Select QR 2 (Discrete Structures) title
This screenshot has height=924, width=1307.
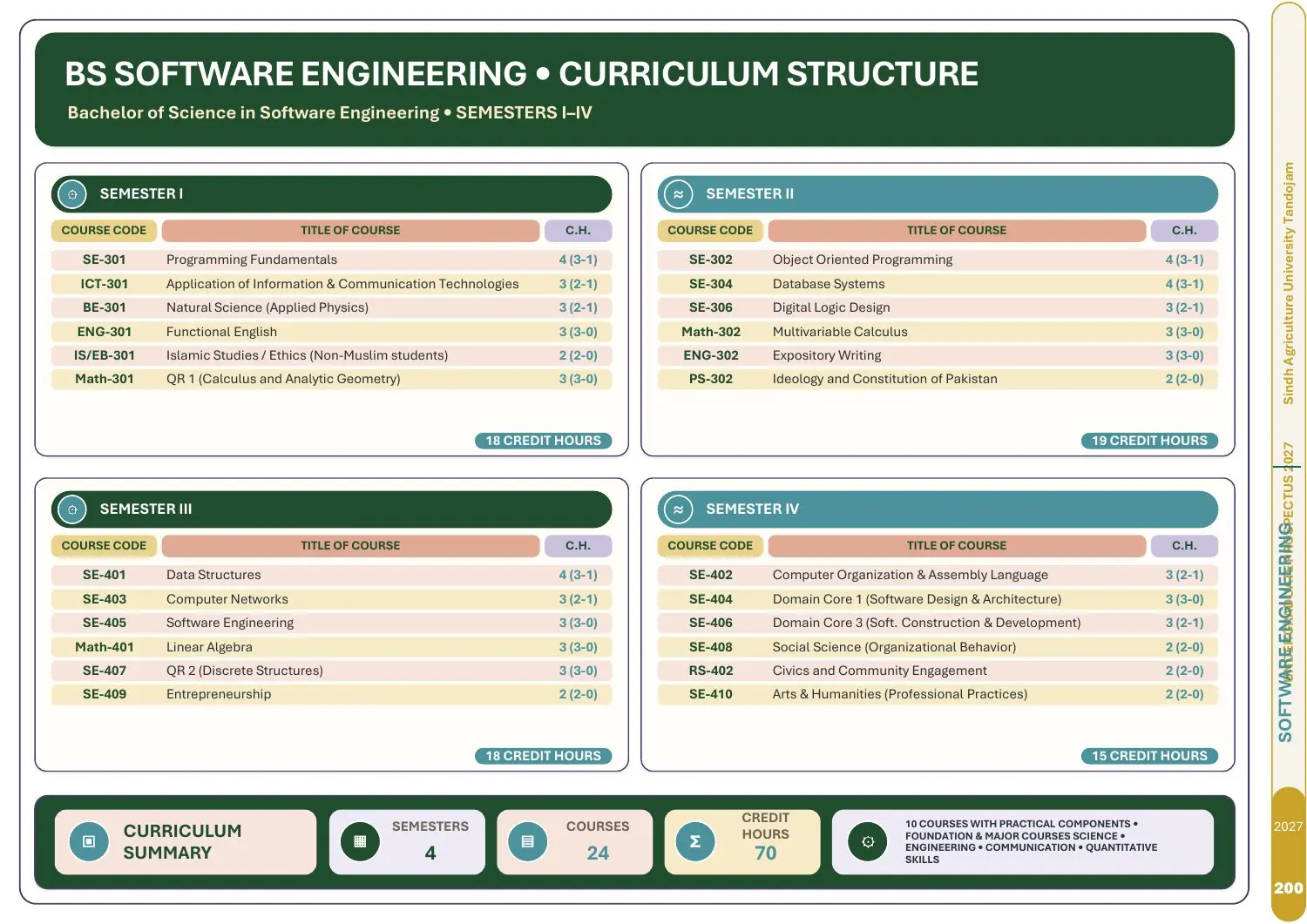coord(245,671)
